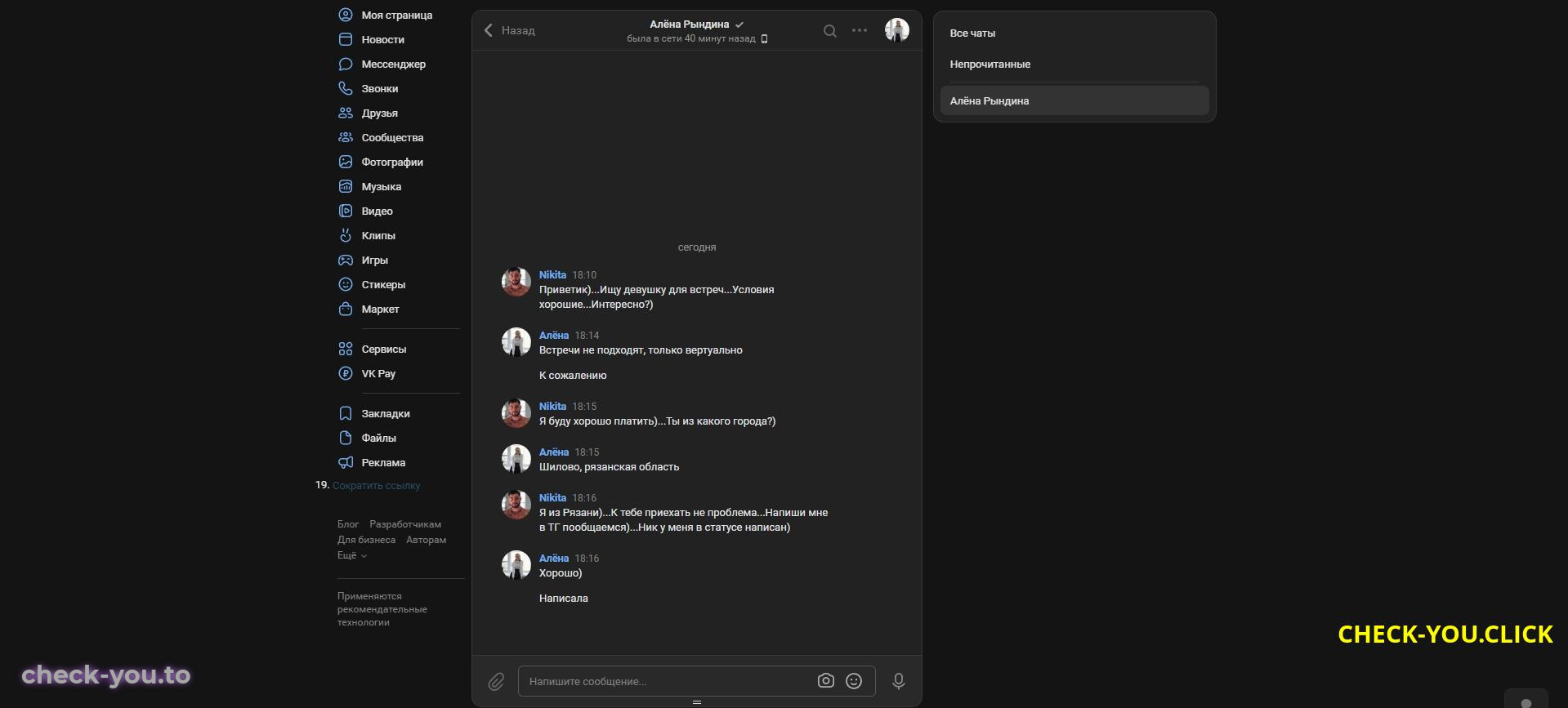
Task: Open the Фотографии picture icon
Action: point(346,162)
